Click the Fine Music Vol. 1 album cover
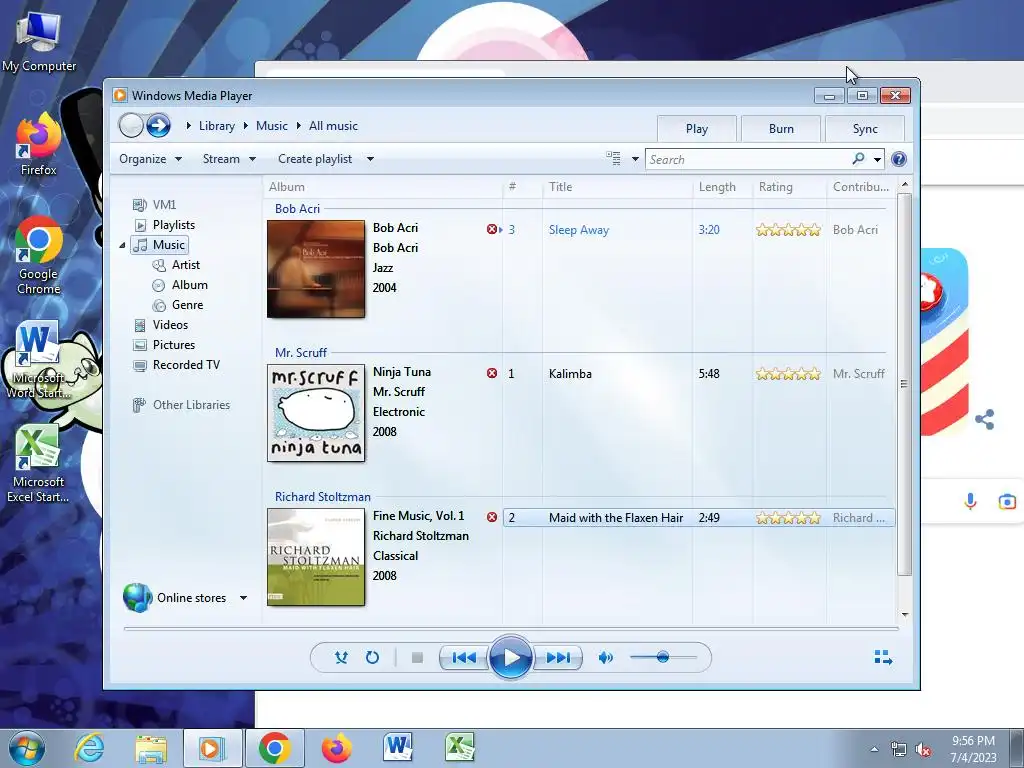This screenshot has height=768, width=1024. pyautogui.click(x=316, y=557)
